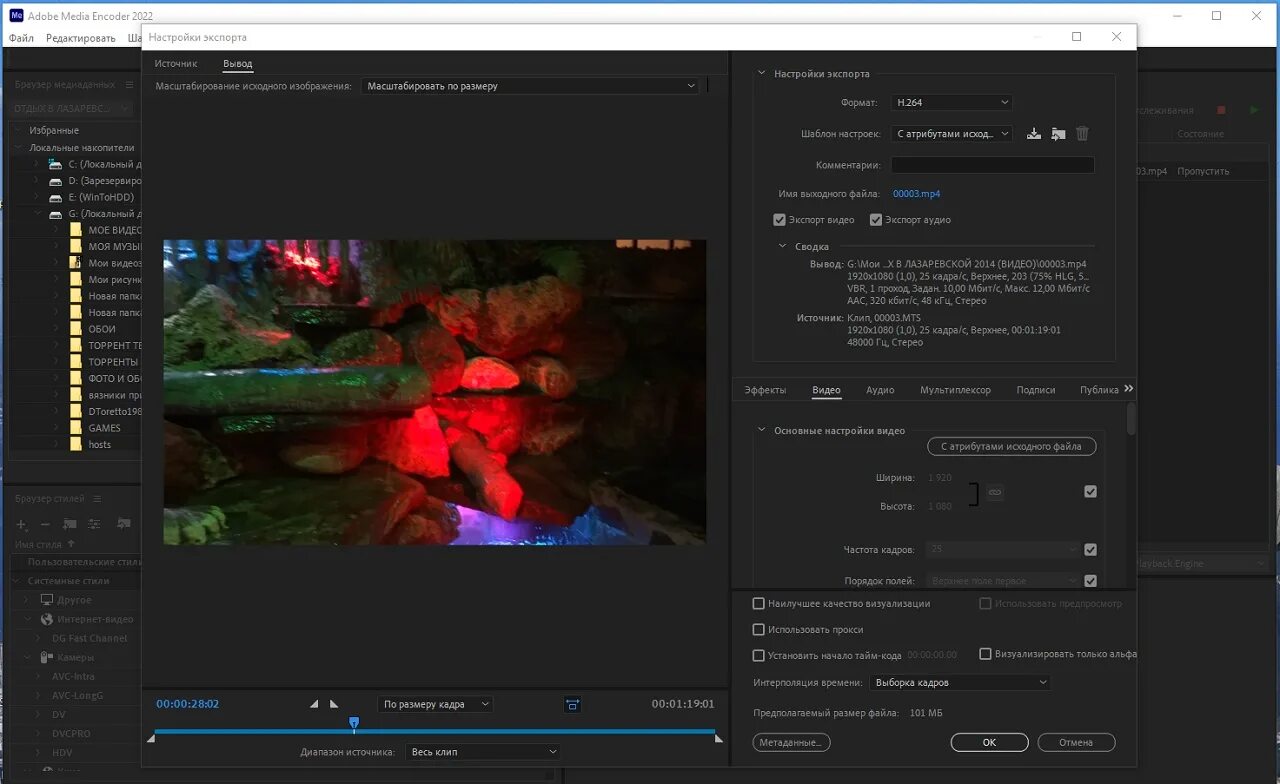Click the set in point marker icon
The width and height of the screenshot is (1280, 784).
pyautogui.click(x=314, y=704)
